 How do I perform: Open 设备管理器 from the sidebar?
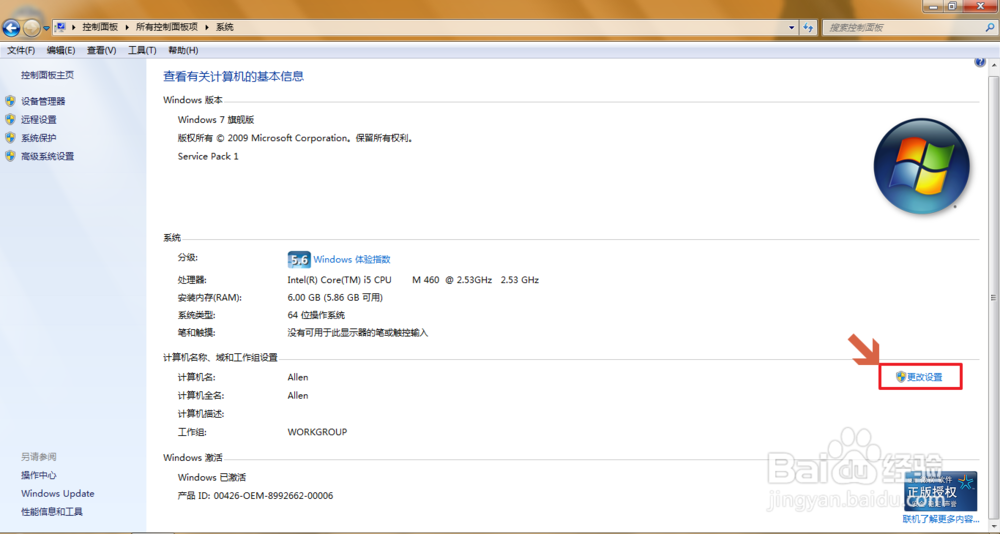pyautogui.click(x=43, y=101)
